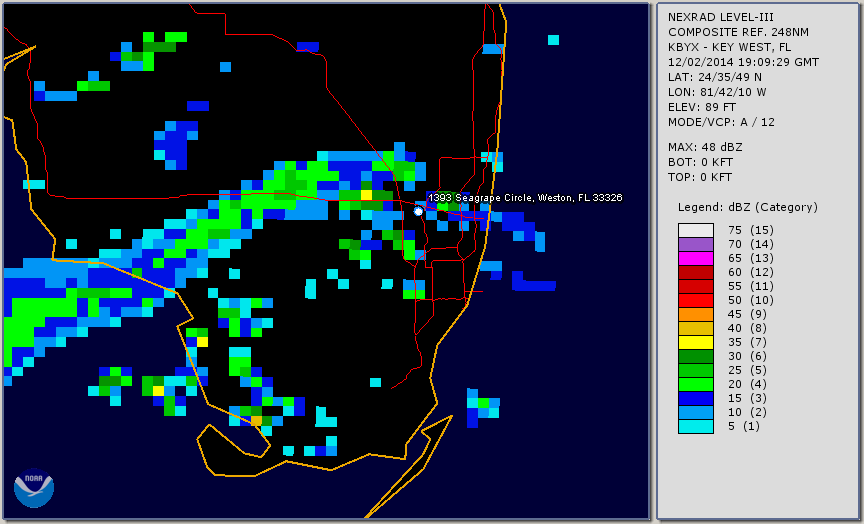
Task: Click the white location marker at Weston
Action: pos(418,211)
